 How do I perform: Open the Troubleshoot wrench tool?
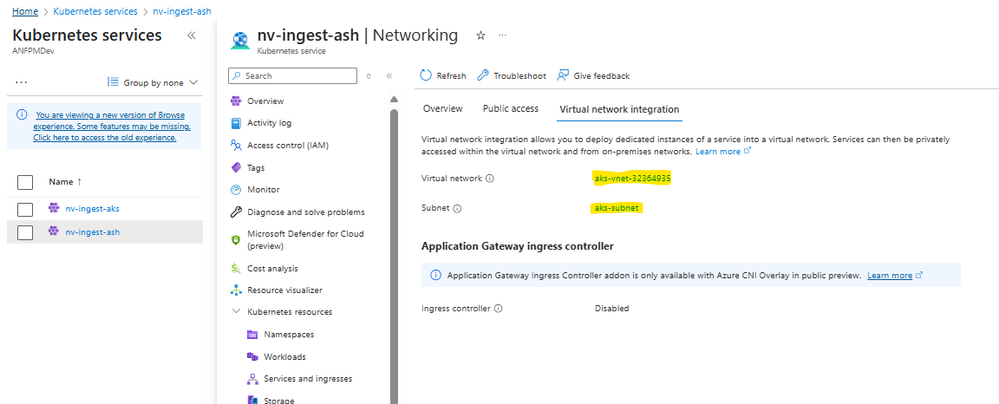click(x=483, y=76)
